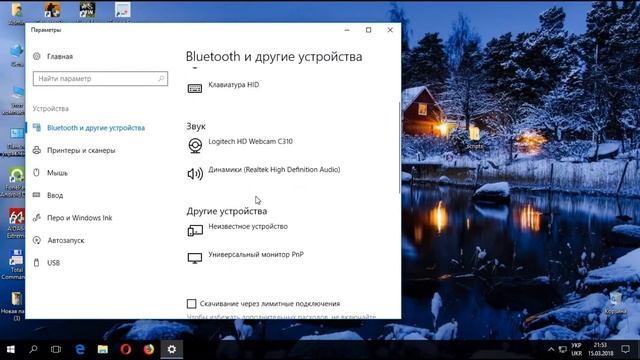640x360 pixels.
Task: Click the settings window vertical scrollbar
Action: tap(399, 147)
